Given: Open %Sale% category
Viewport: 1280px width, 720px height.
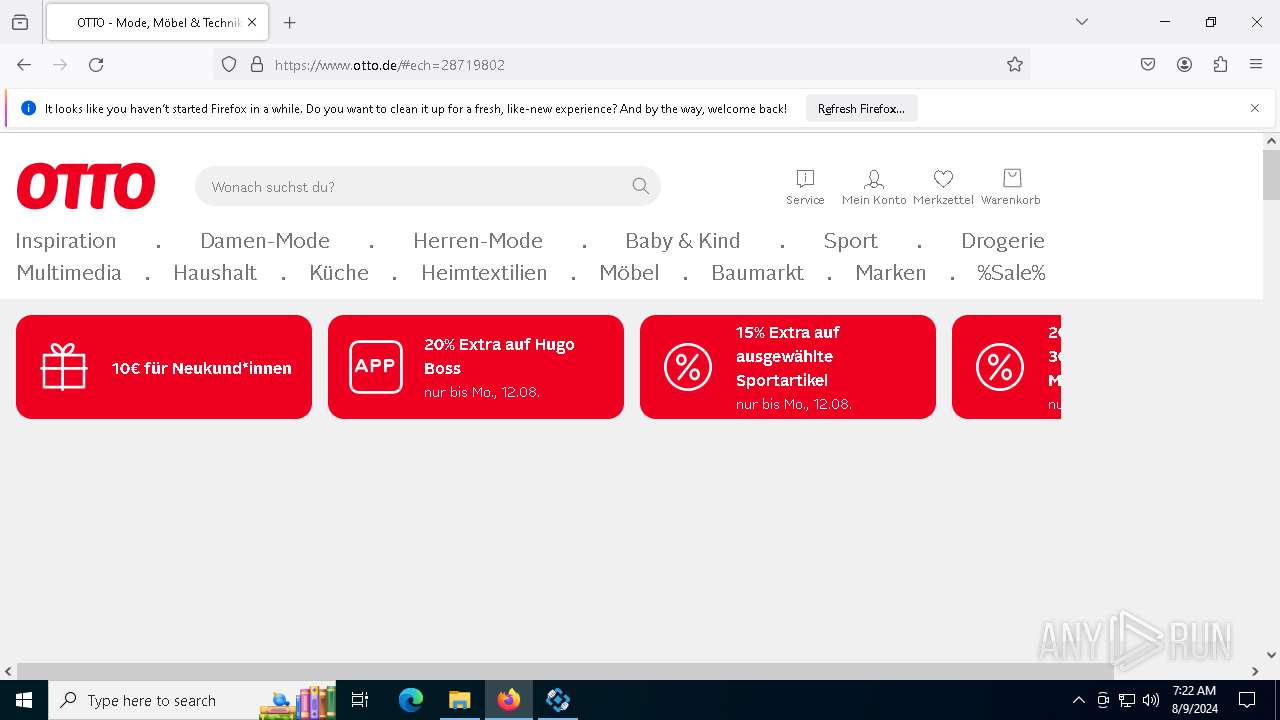Looking at the screenshot, I should (1011, 273).
